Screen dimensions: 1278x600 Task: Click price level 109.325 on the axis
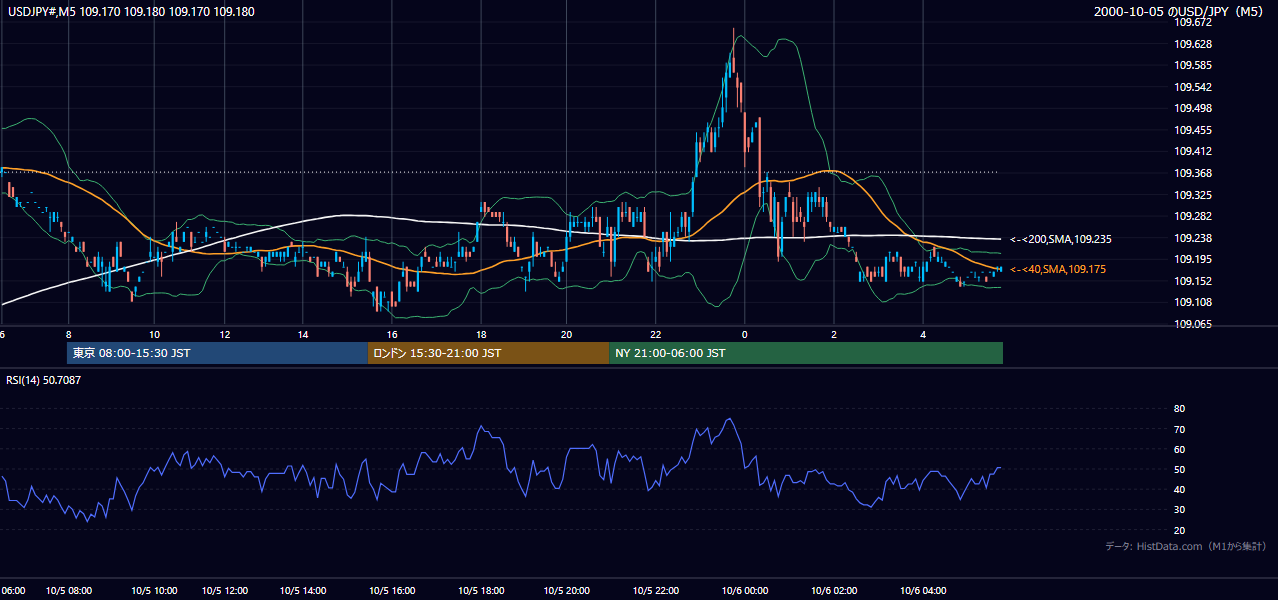1195,195
